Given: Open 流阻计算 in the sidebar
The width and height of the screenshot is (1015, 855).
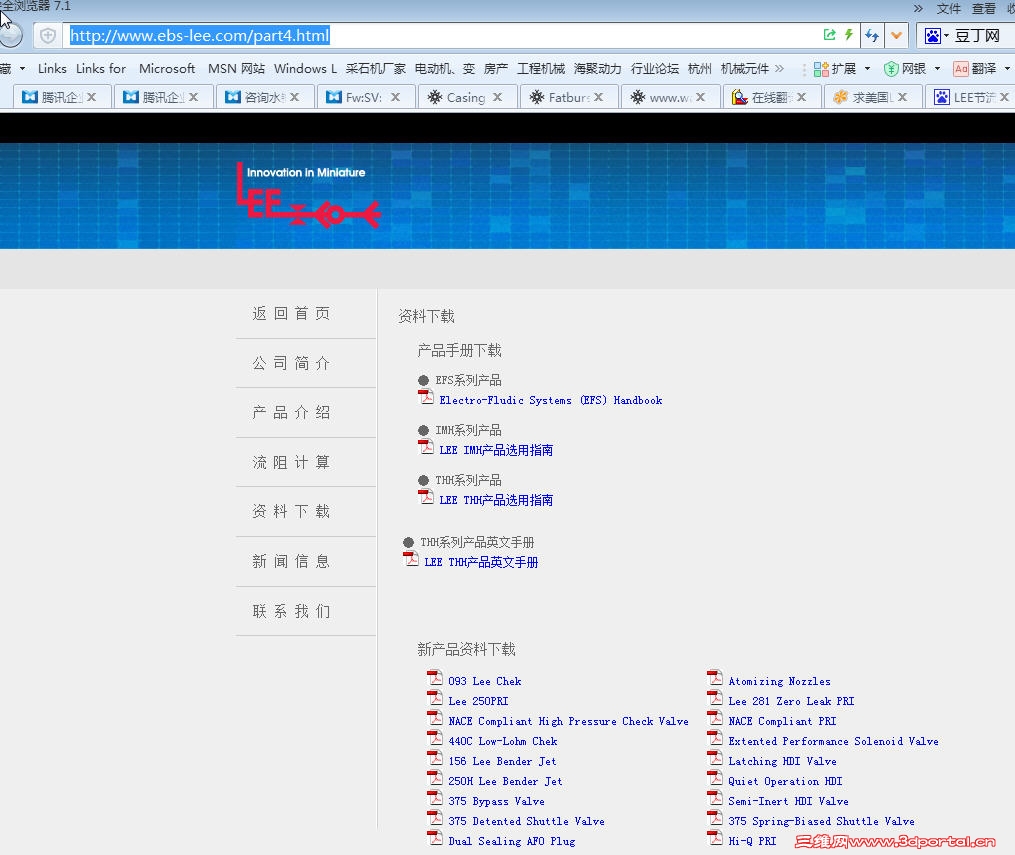Looking at the screenshot, I should 291,462.
